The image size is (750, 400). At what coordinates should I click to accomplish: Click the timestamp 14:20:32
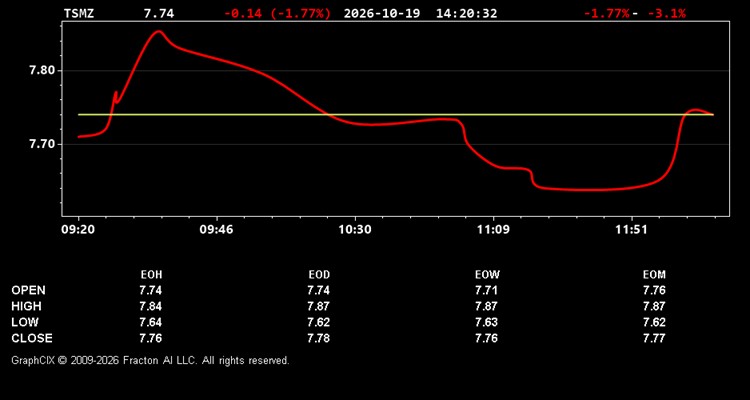pyautogui.click(x=466, y=13)
